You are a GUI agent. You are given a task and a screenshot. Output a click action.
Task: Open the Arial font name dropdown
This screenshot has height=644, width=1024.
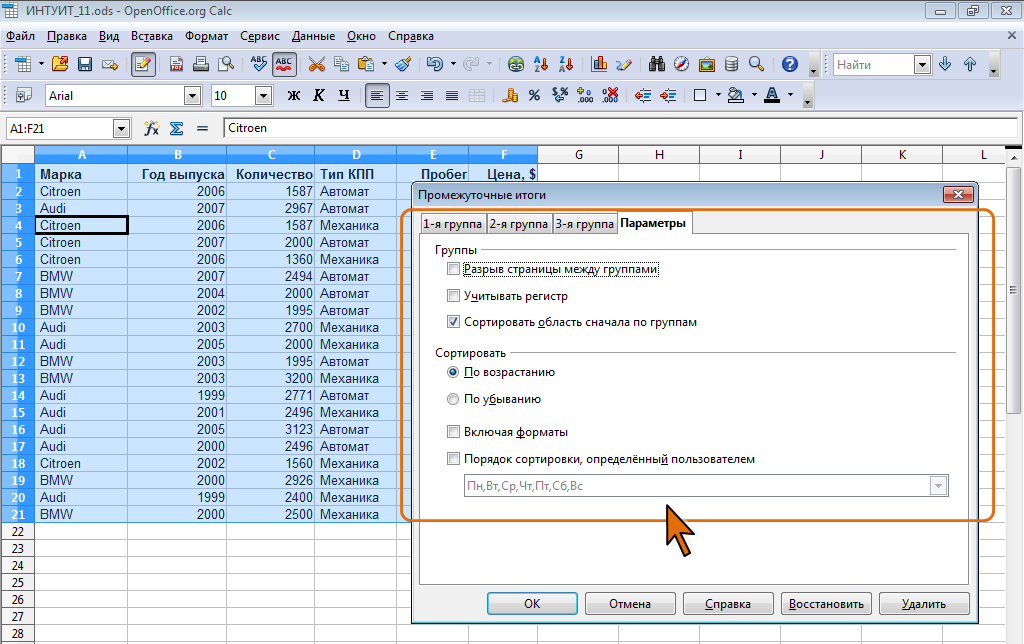point(192,96)
